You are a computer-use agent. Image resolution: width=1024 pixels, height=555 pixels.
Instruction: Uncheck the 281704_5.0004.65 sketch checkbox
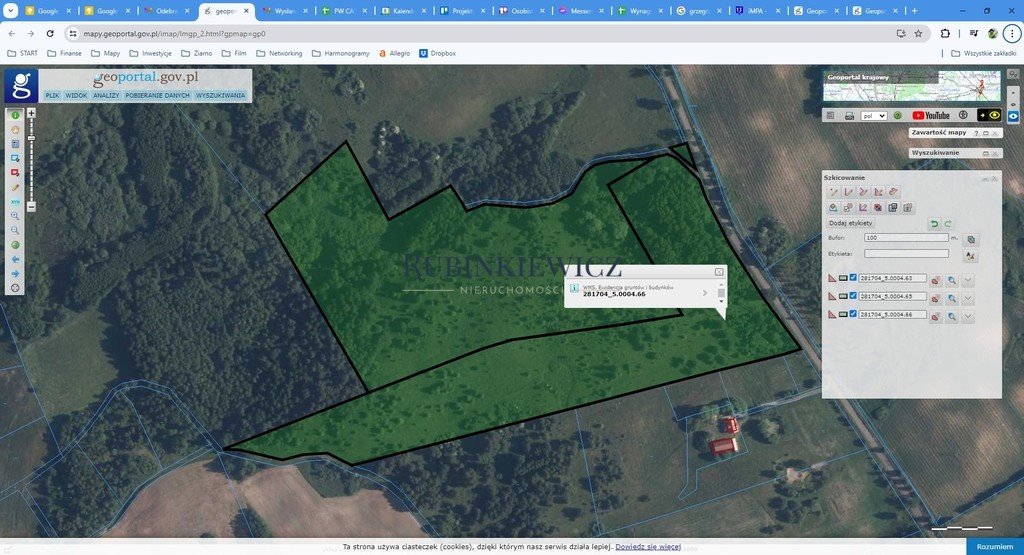pos(853,297)
